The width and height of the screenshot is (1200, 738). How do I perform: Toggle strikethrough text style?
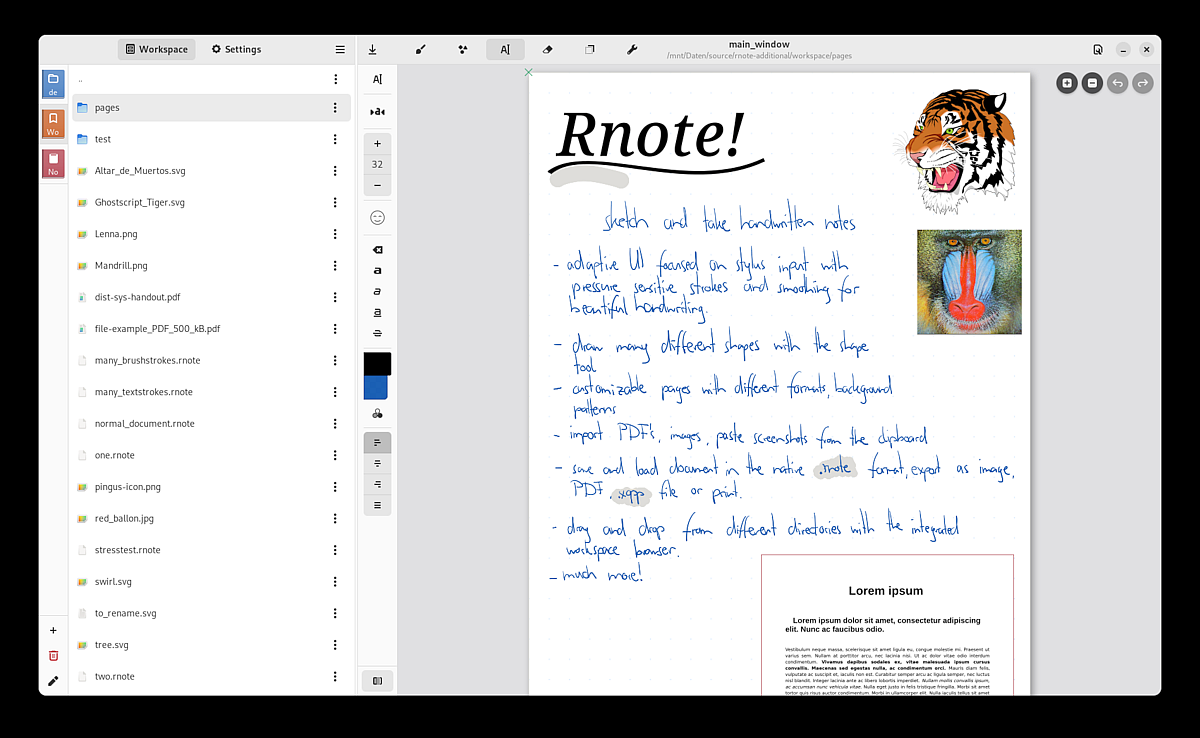point(377,333)
